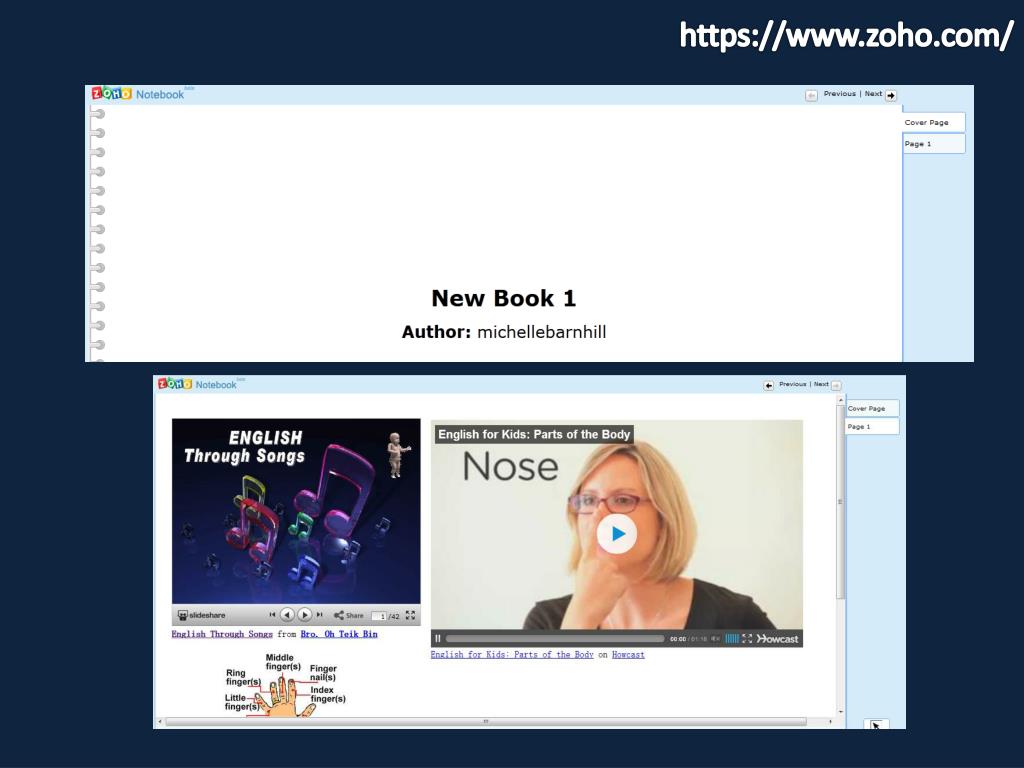Click the left arrow icon in top notebook
This screenshot has height=768, width=1024.
pyautogui.click(x=811, y=95)
